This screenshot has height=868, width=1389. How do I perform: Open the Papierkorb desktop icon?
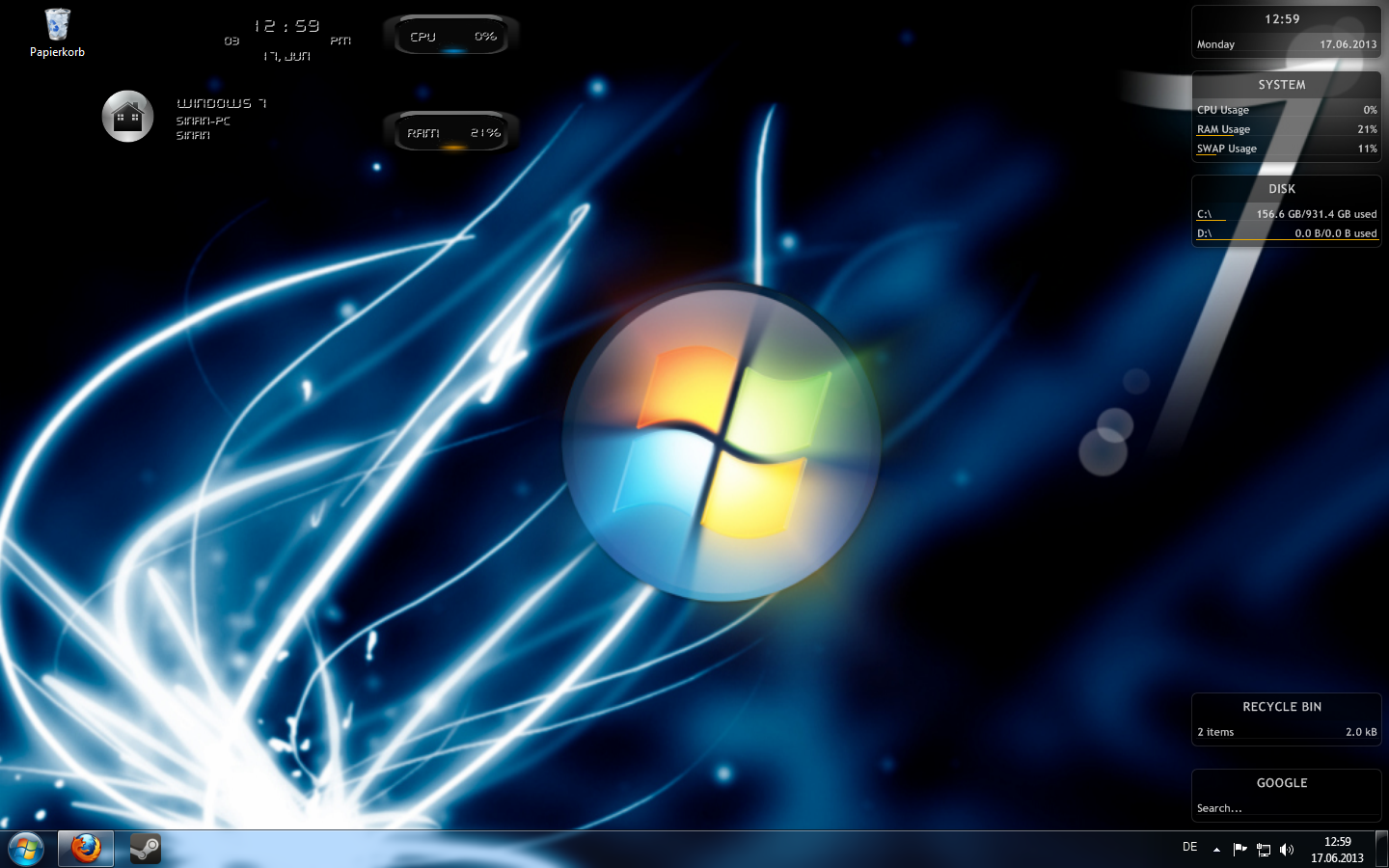point(57,33)
